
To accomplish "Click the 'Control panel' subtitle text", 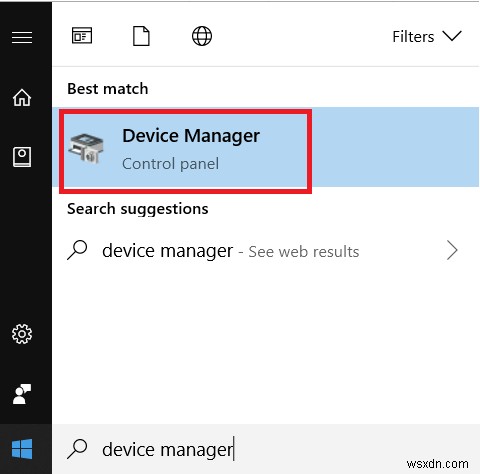I will (170, 164).
